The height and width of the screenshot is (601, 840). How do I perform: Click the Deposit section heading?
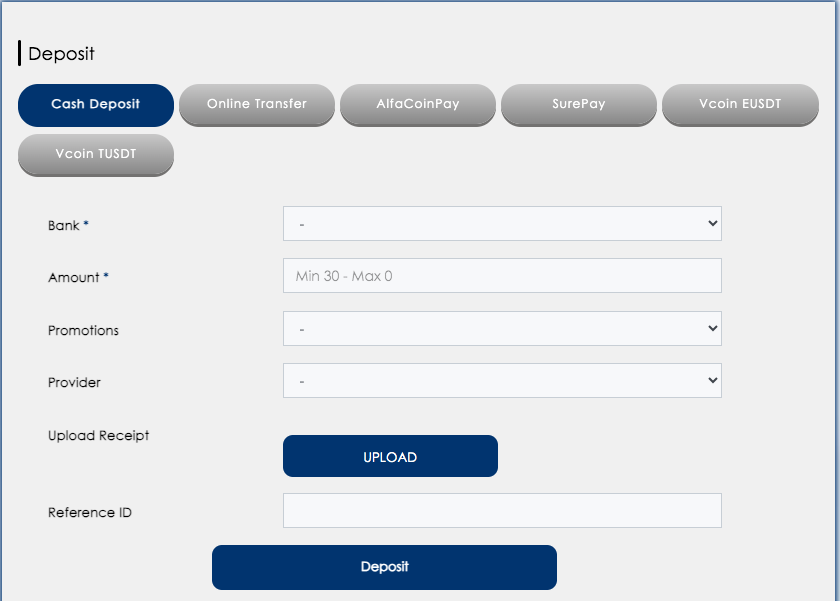point(61,54)
